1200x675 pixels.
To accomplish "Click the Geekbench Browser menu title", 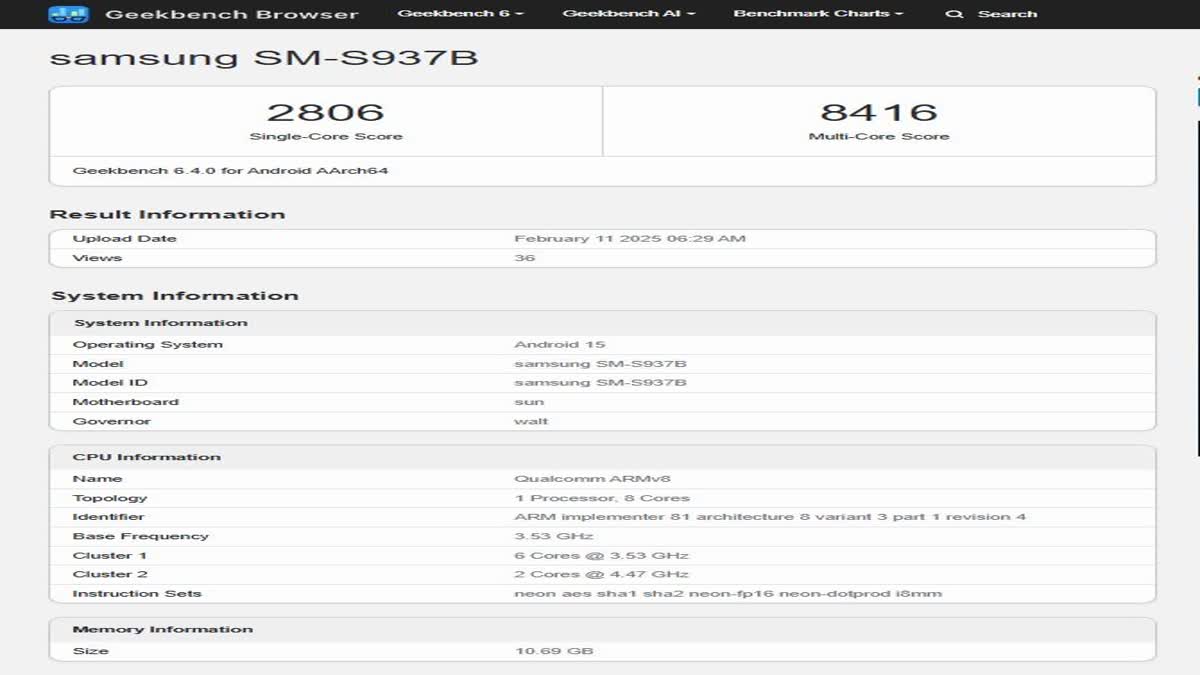I will coord(230,14).
